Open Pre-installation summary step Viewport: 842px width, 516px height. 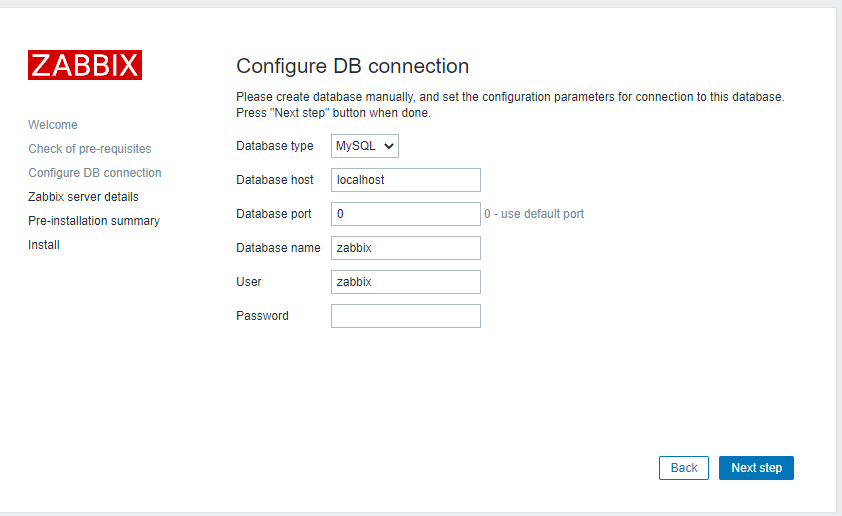coord(94,221)
